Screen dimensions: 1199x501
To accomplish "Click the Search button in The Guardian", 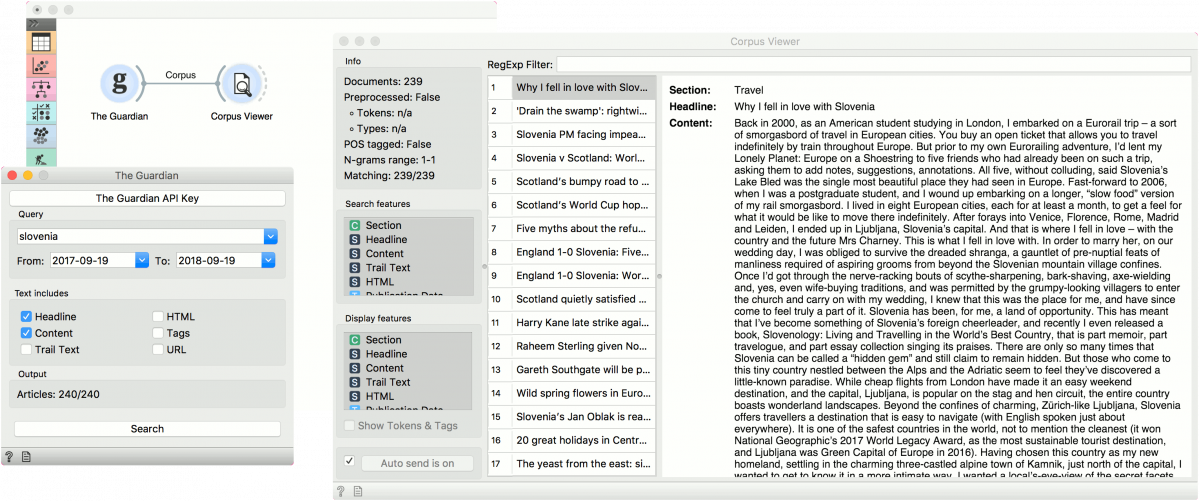I will click(x=148, y=428).
